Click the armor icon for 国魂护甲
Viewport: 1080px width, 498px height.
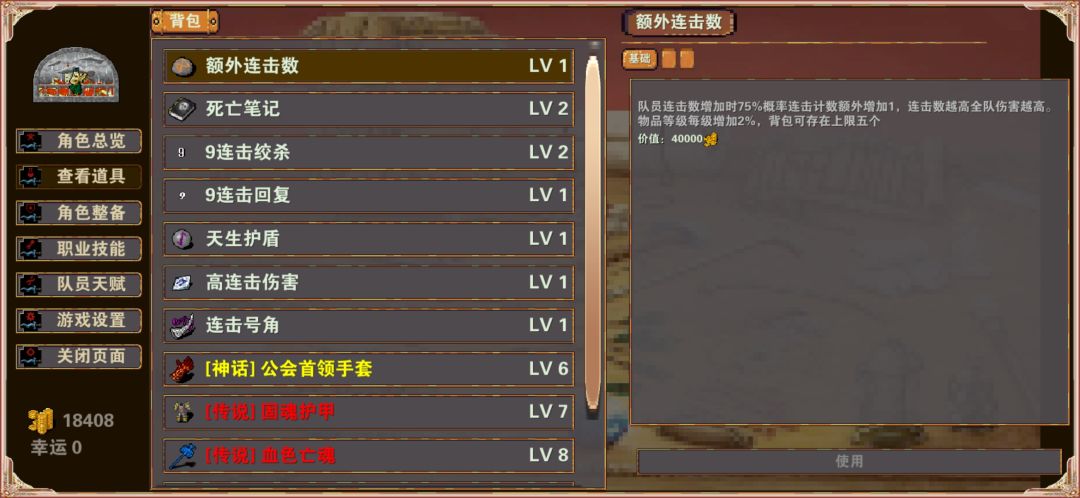(183, 412)
